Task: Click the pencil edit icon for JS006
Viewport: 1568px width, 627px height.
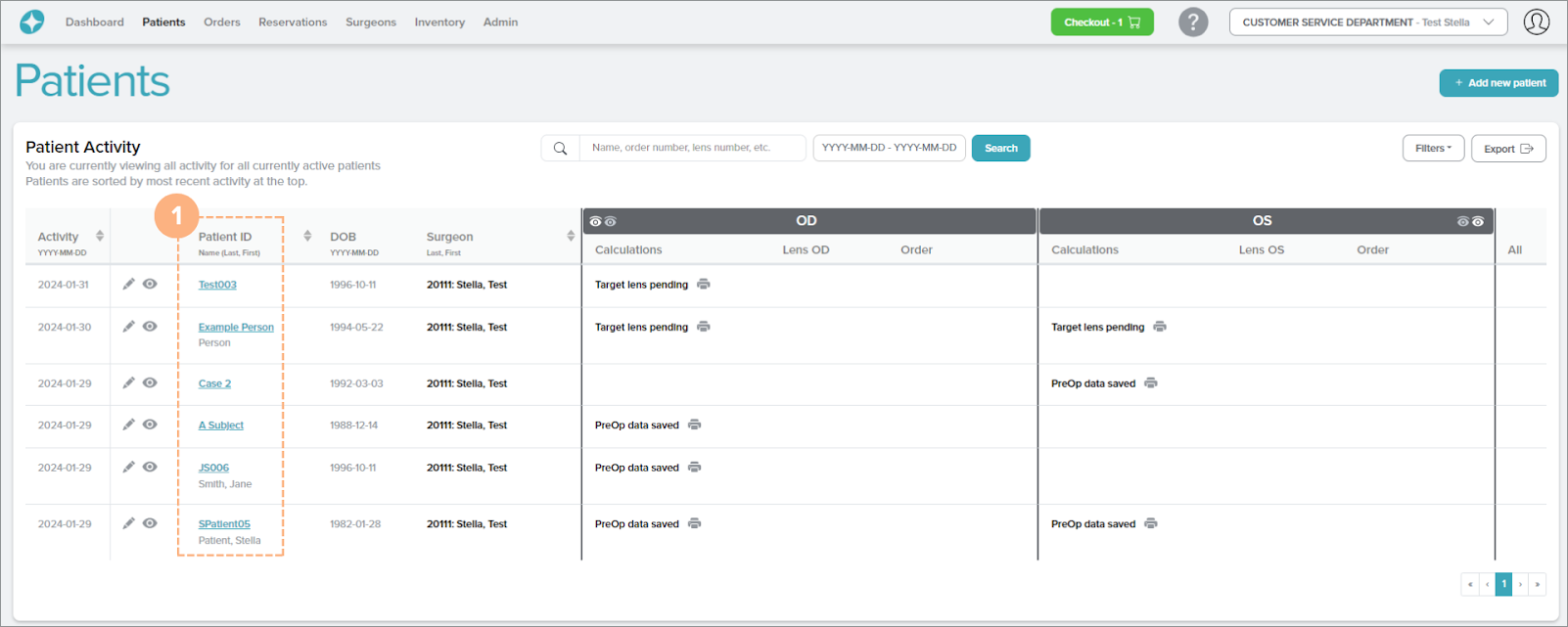Action: [x=128, y=468]
